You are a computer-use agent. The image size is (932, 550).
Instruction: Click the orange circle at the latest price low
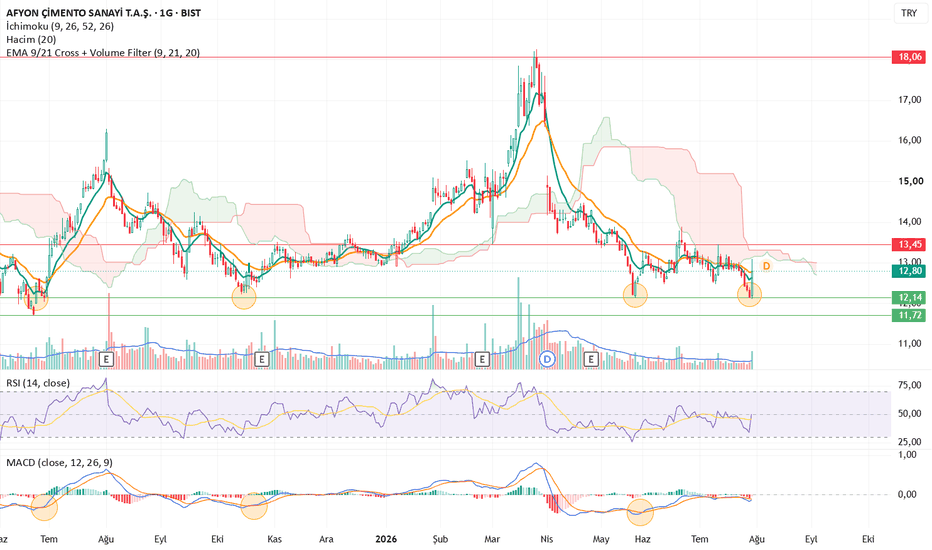pos(749,294)
